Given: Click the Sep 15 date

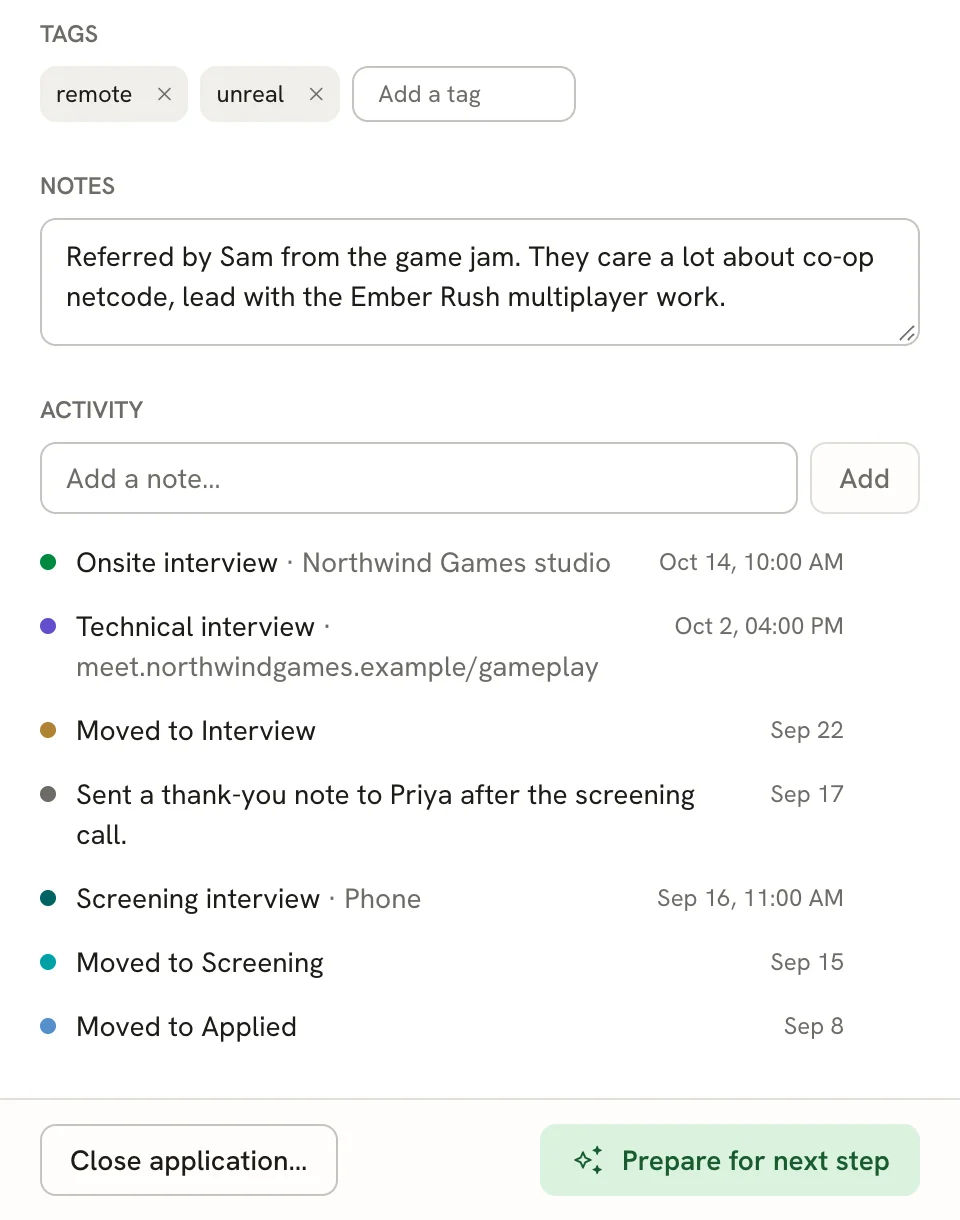Looking at the screenshot, I should [807, 962].
